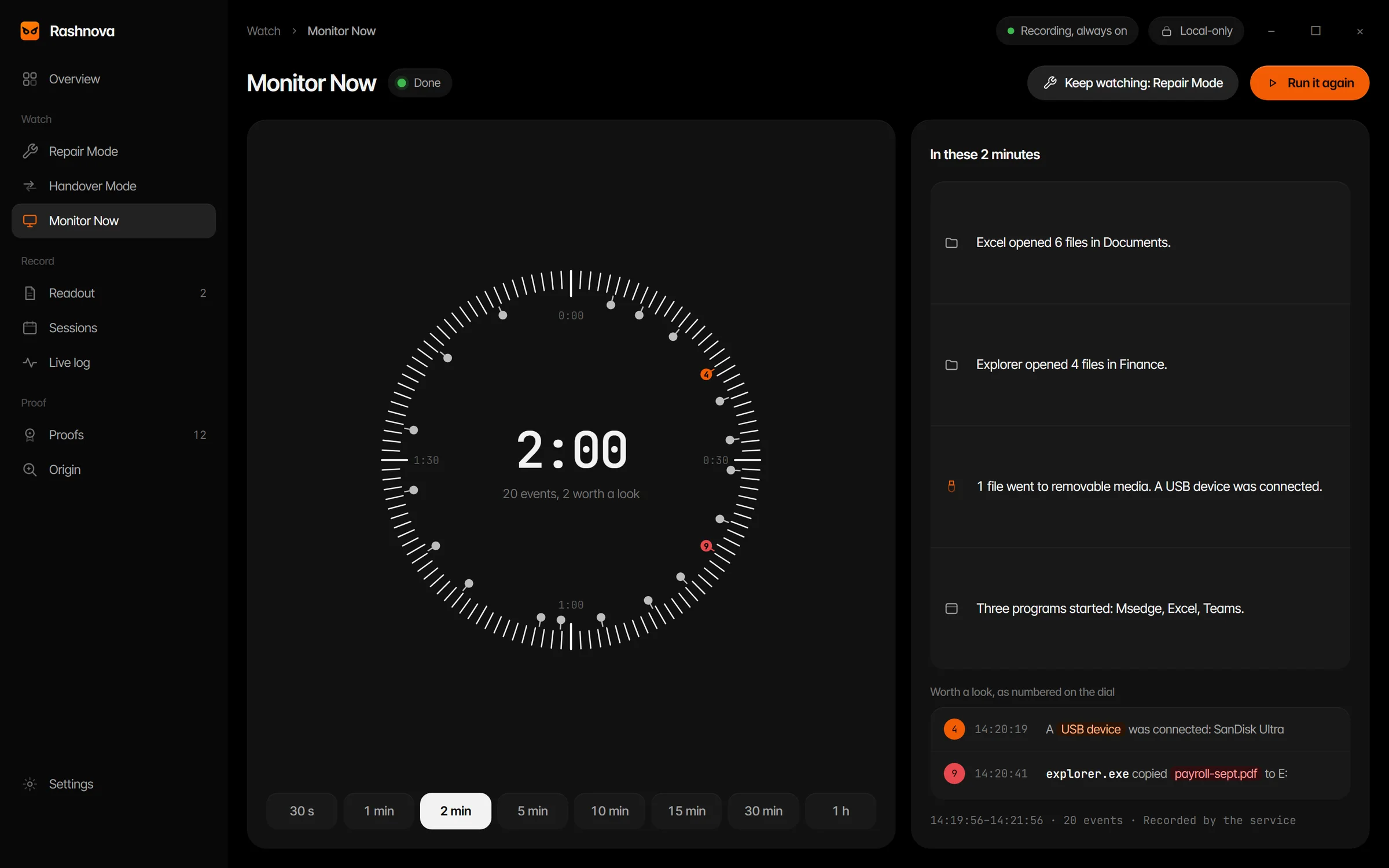This screenshot has width=1389, height=868.
Task: Select the 30 s duration
Action: pyautogui.click(x=302, y=811)
